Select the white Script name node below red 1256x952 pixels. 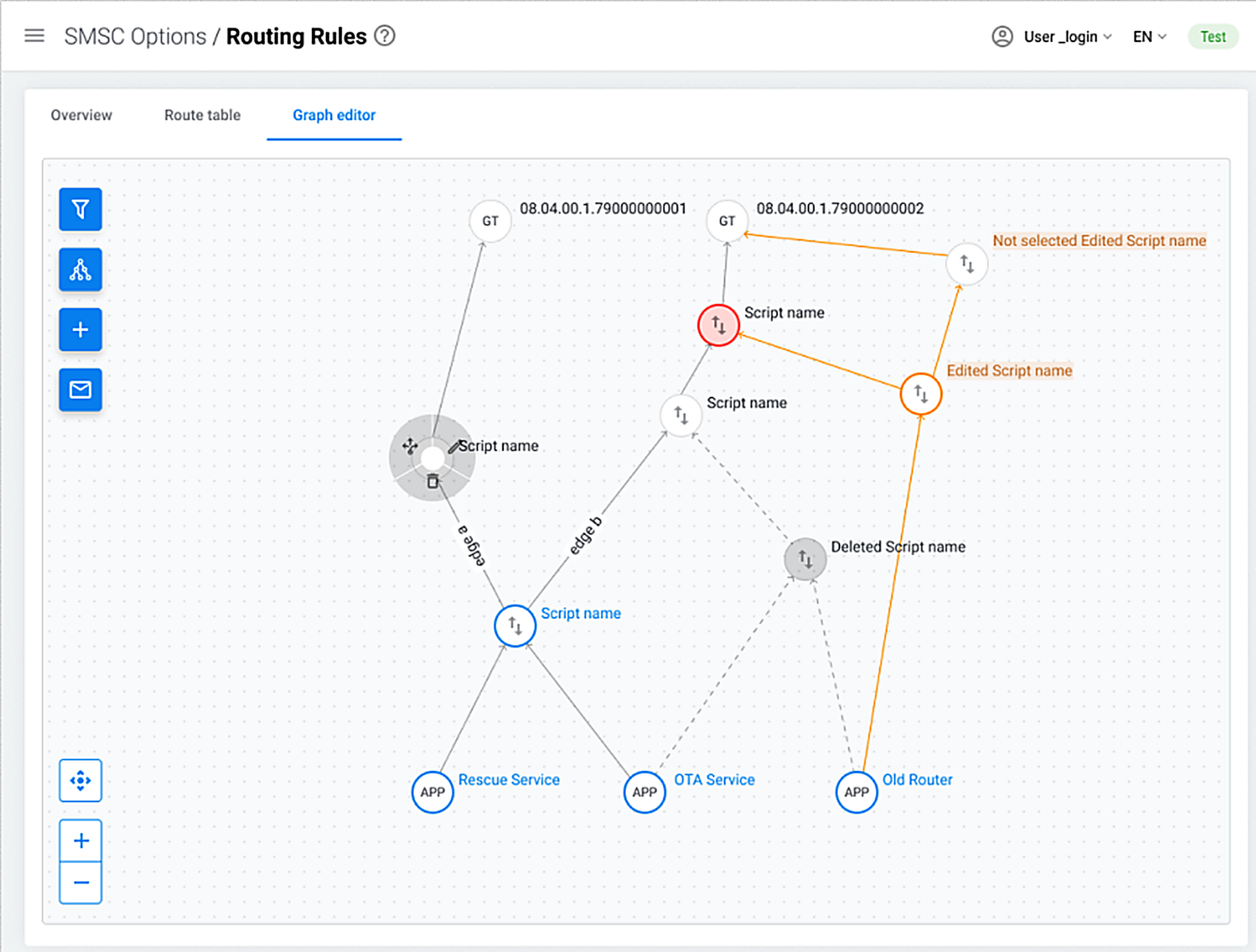(681, 416)
